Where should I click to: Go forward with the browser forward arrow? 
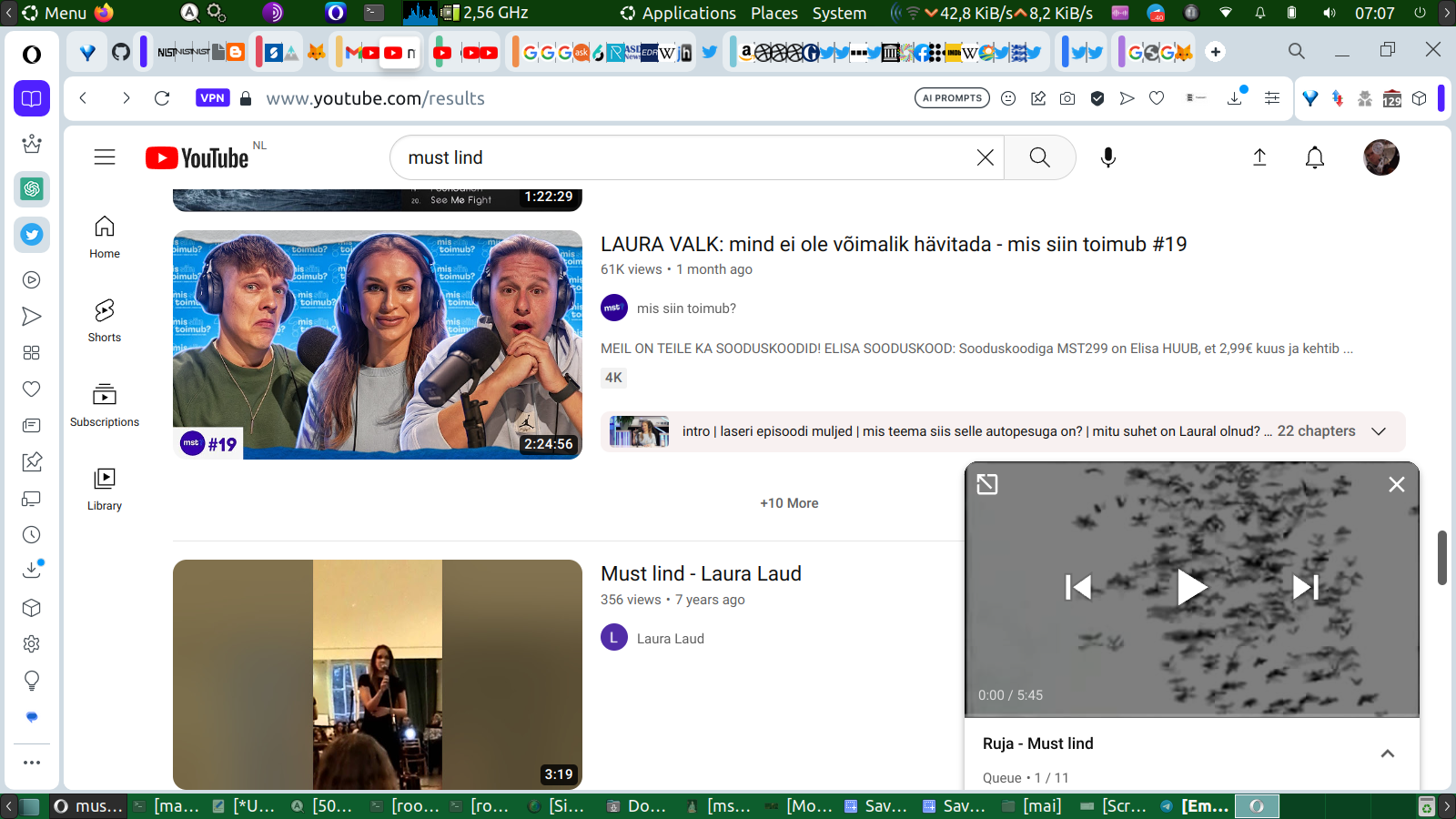pos(126,98)
